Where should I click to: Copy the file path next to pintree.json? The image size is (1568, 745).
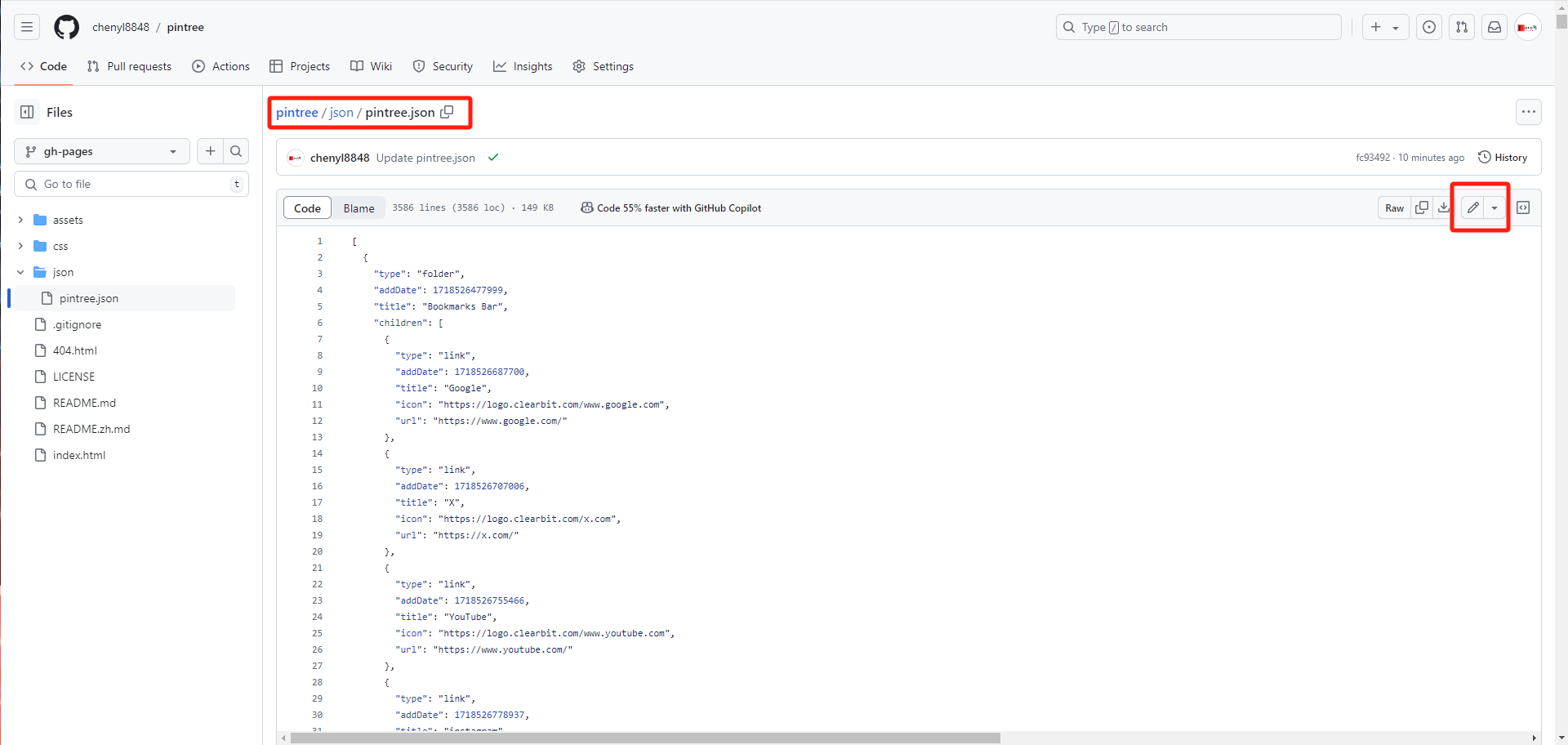(x=447, y=113)
